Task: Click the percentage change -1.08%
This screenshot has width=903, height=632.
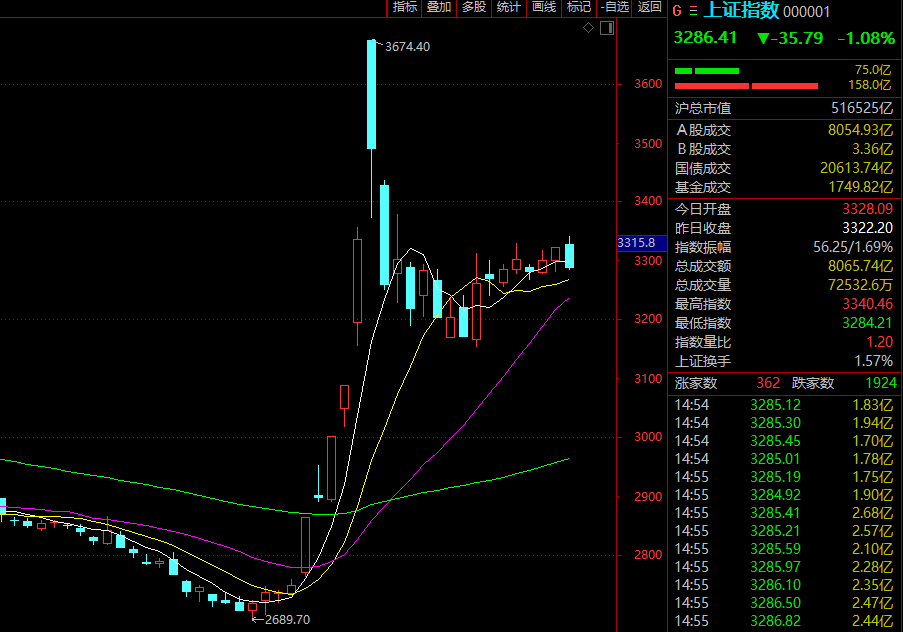Action: point(866,39)
